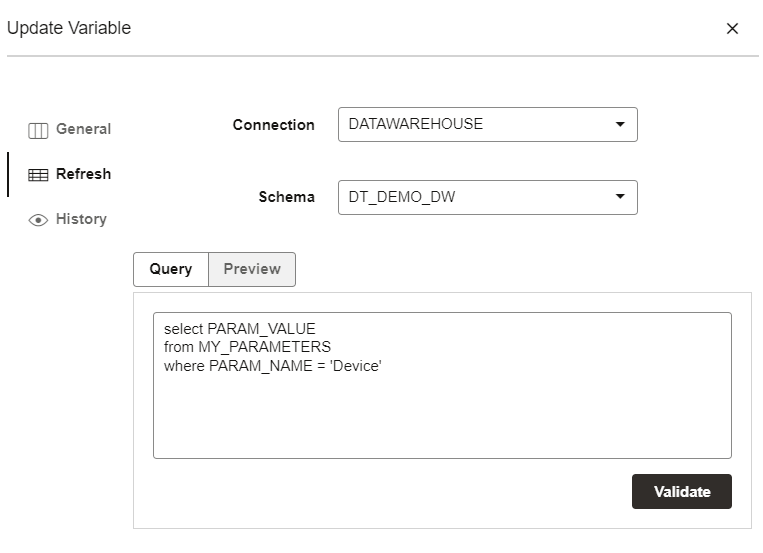This screenshot has width=763, height=553.
Task: Click the 'where PARAM_NAME' query line
Action: coord(273,366)
